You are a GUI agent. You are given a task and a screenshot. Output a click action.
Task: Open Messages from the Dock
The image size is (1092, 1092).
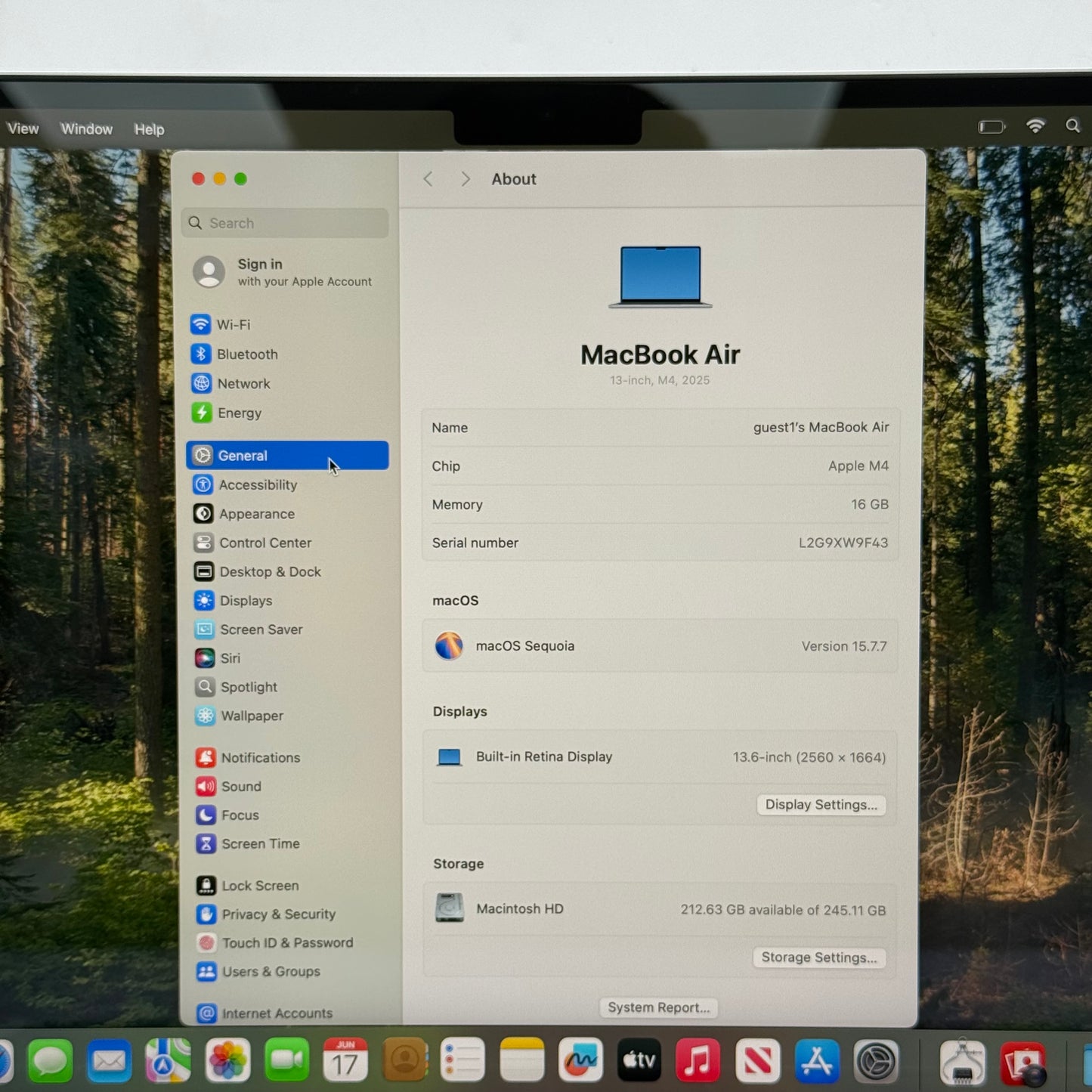[51, 1061]
